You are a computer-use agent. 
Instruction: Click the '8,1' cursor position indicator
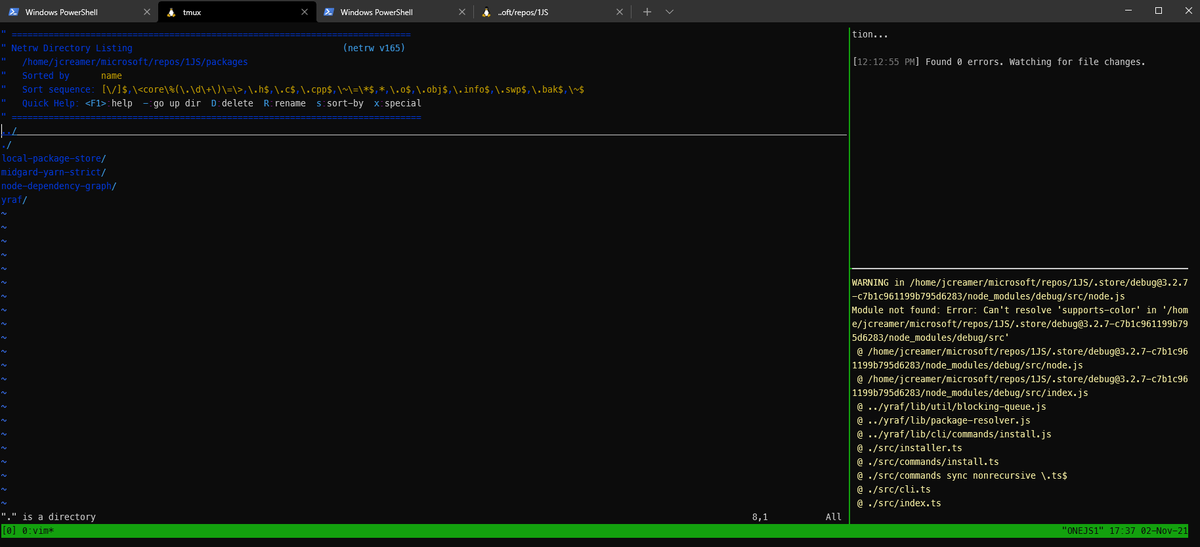point(758,517)
